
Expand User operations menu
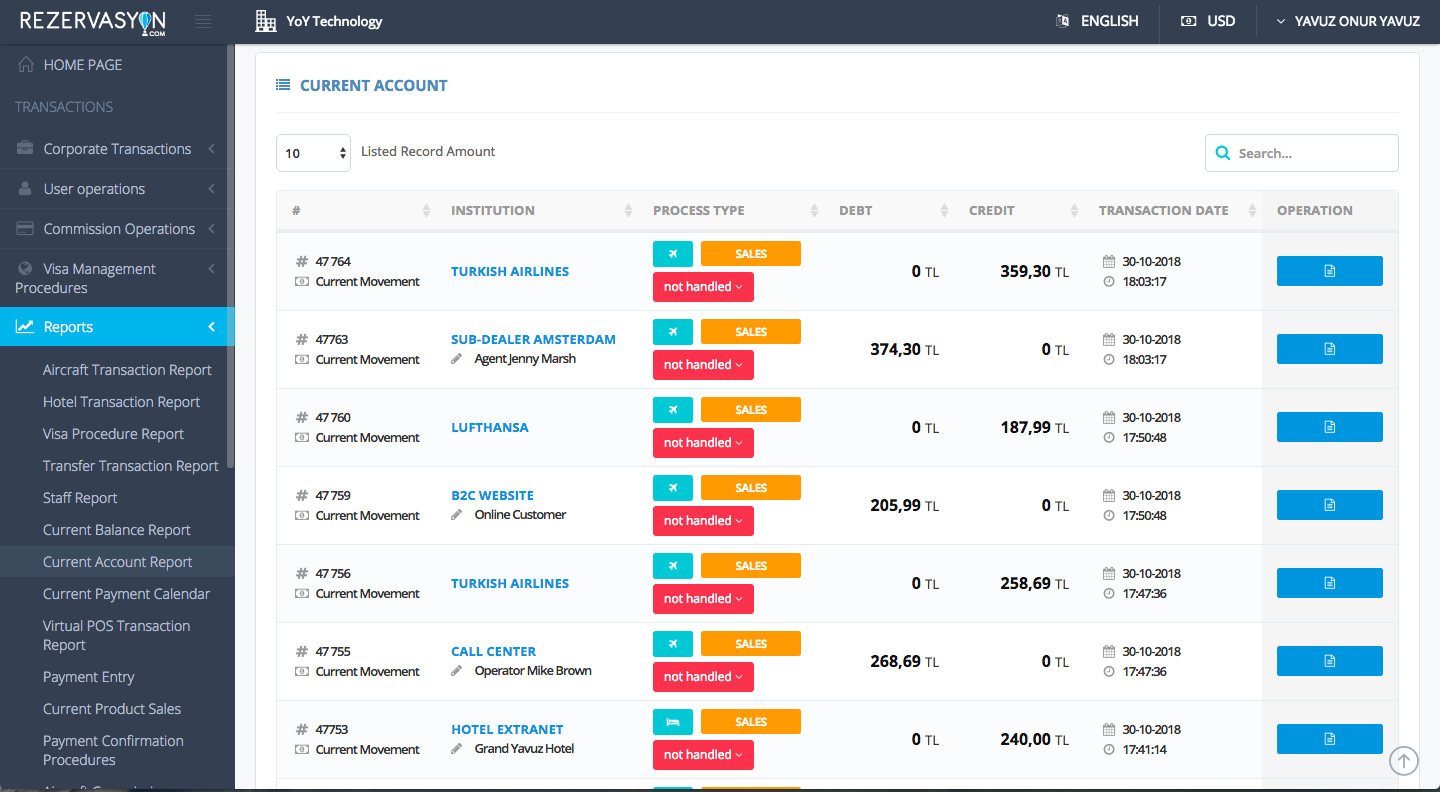click(117, 189)
